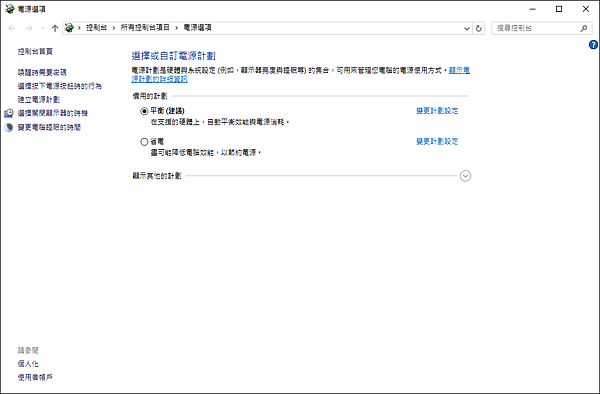This screenshot has width=600, height=394.
Task: Minimize the Power Options window
Action: tap(533, 9)
